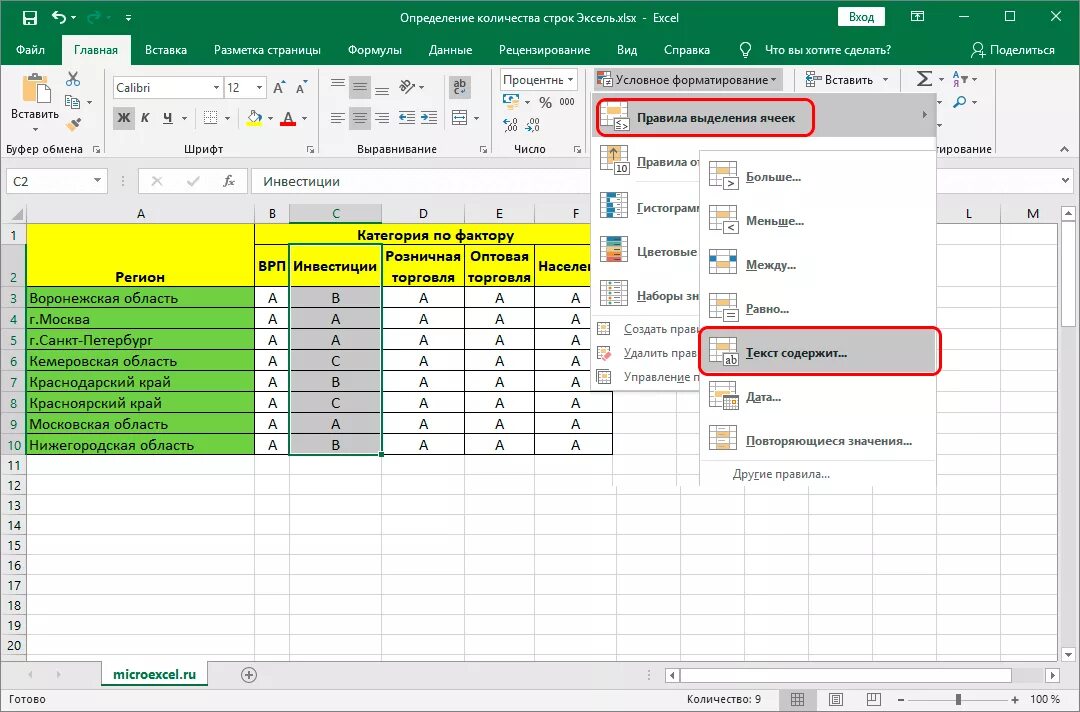Decrease the decimal places
This screenshot has width=1080, height=712.
(532, 125)
